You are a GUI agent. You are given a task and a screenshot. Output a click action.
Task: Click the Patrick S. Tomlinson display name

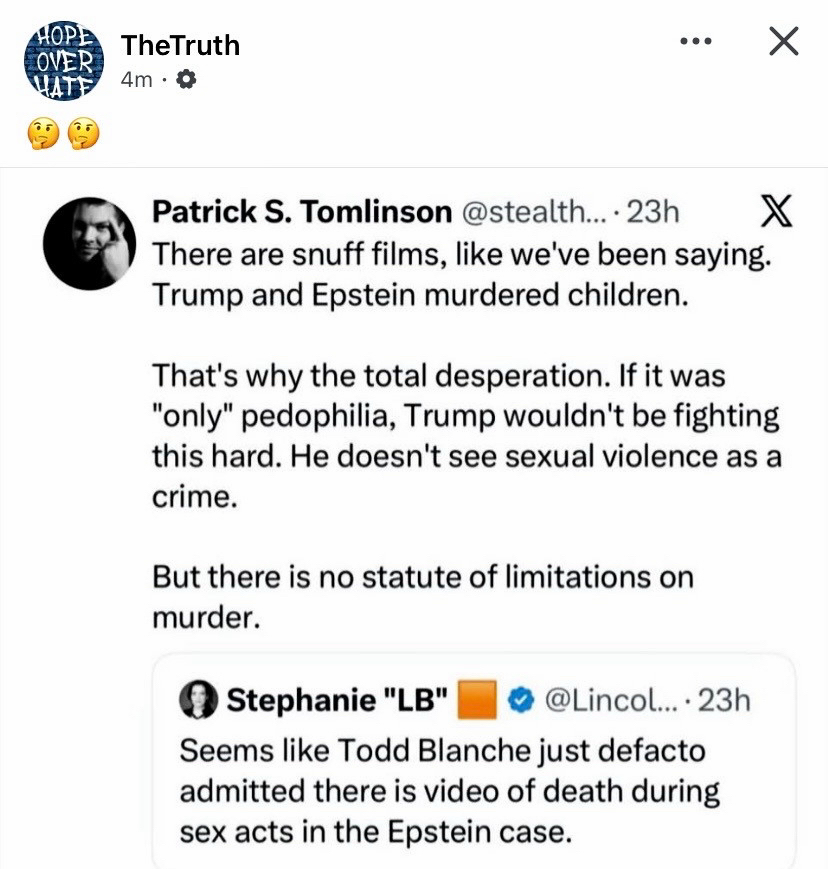point(301,212)
